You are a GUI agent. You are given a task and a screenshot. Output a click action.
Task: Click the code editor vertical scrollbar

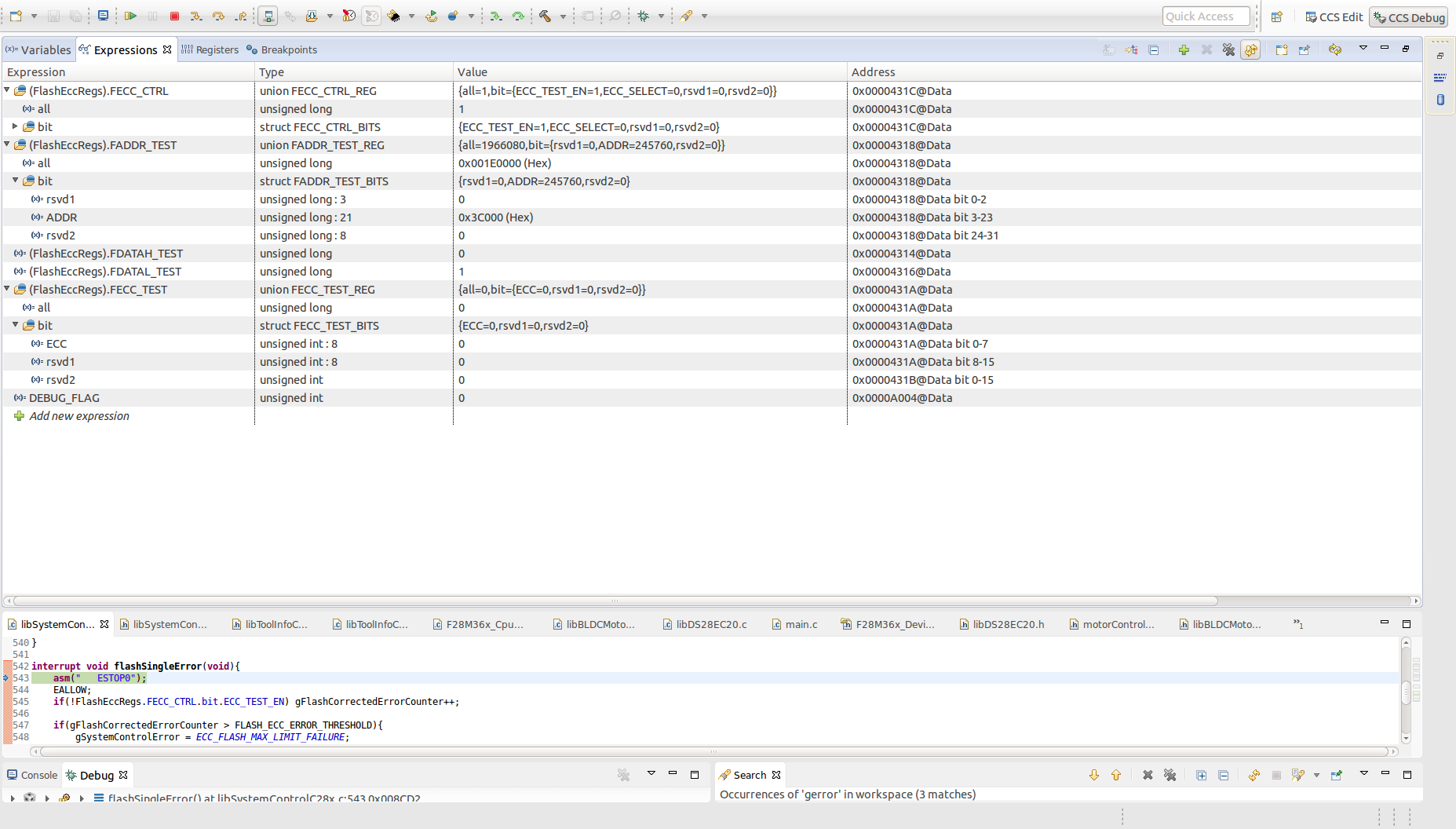click(x=1406, y=692)
